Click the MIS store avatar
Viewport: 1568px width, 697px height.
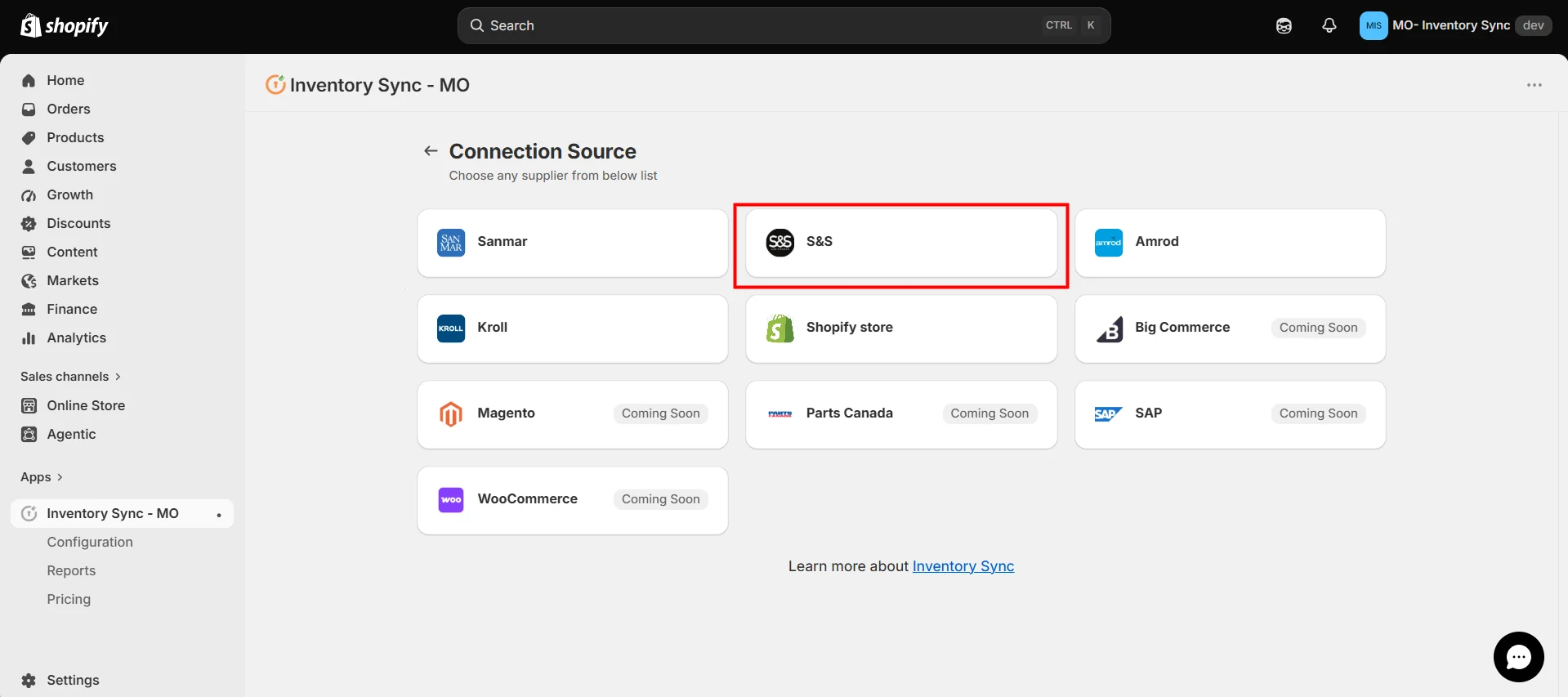(x=1374, y=25)
